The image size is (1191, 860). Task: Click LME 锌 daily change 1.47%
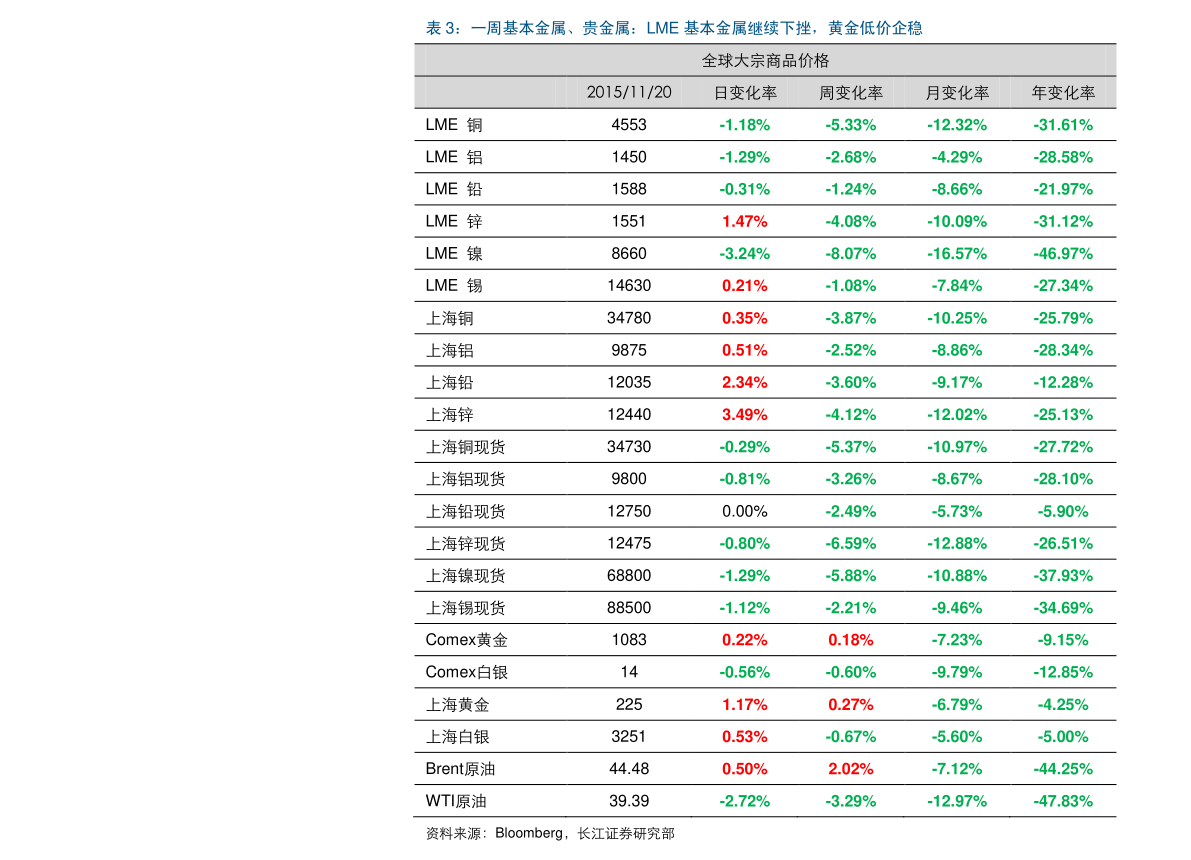744,222
